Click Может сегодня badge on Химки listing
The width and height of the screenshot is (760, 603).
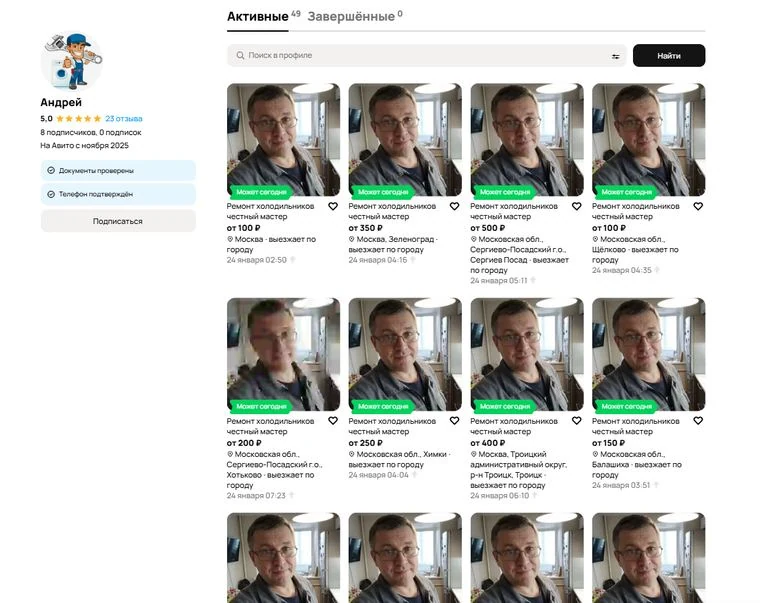(383, 406)
